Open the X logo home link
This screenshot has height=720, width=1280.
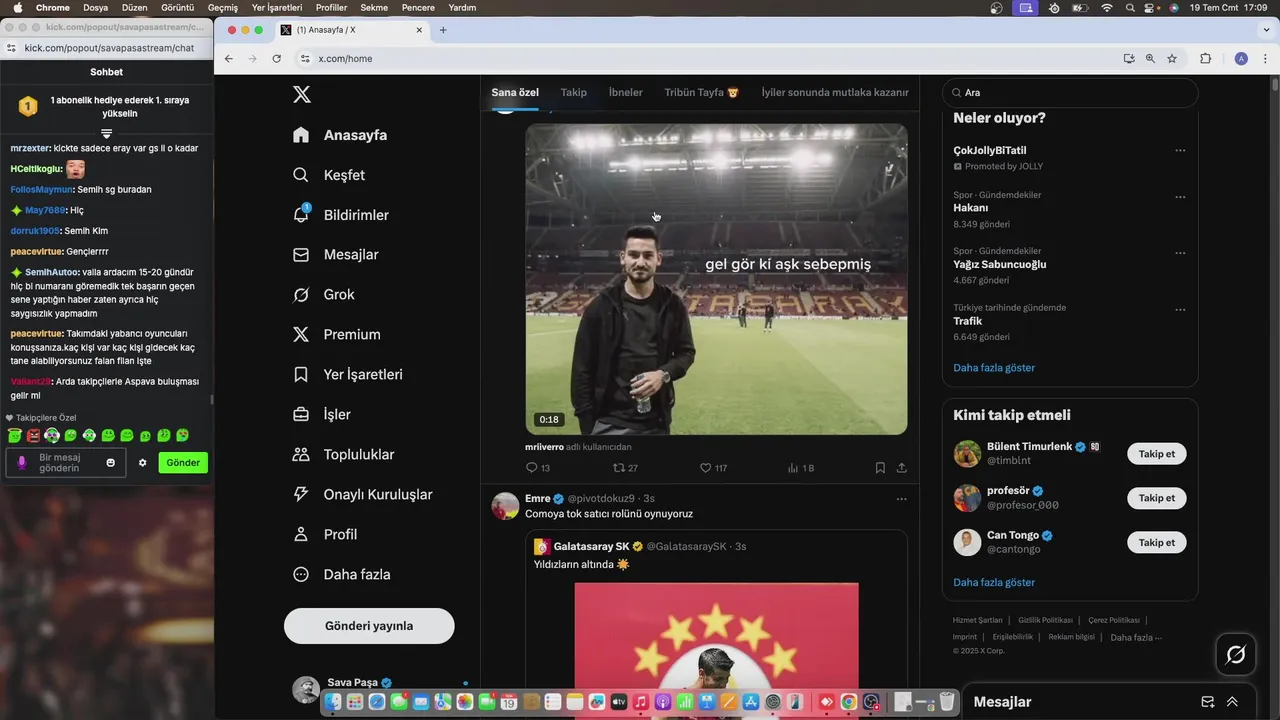[x=301, y=94]
